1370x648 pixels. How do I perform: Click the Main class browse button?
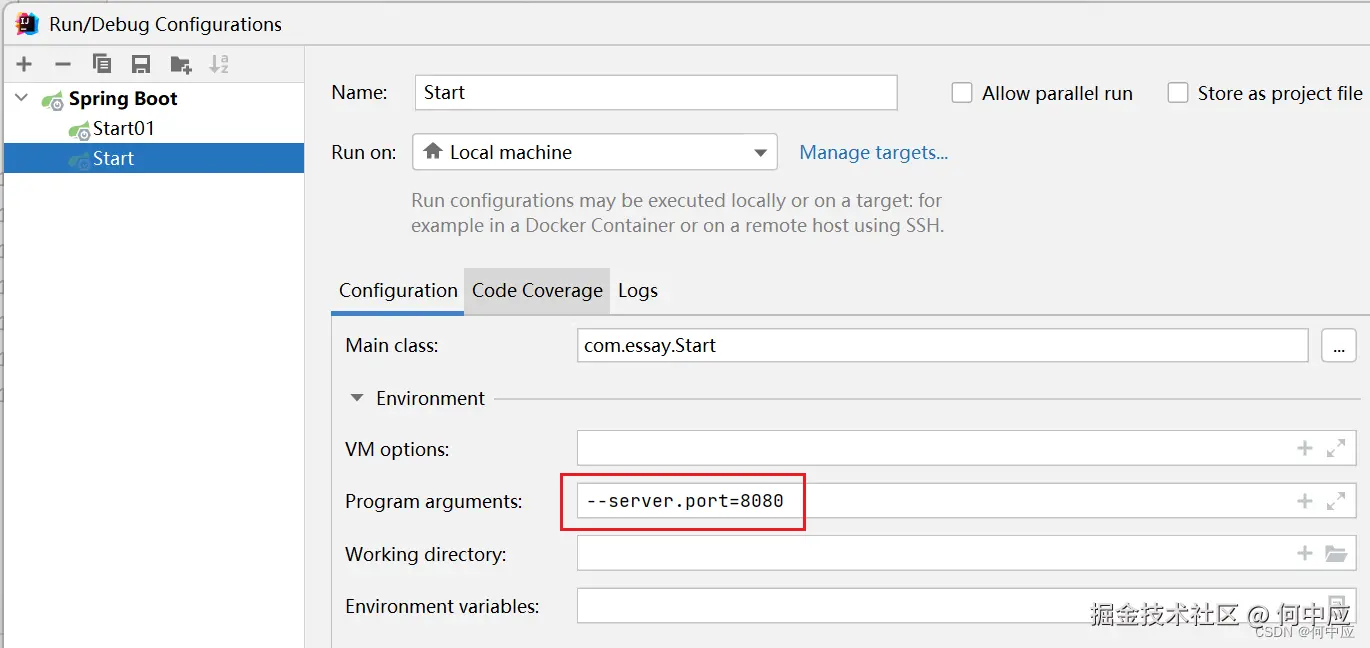(1338, 346)
